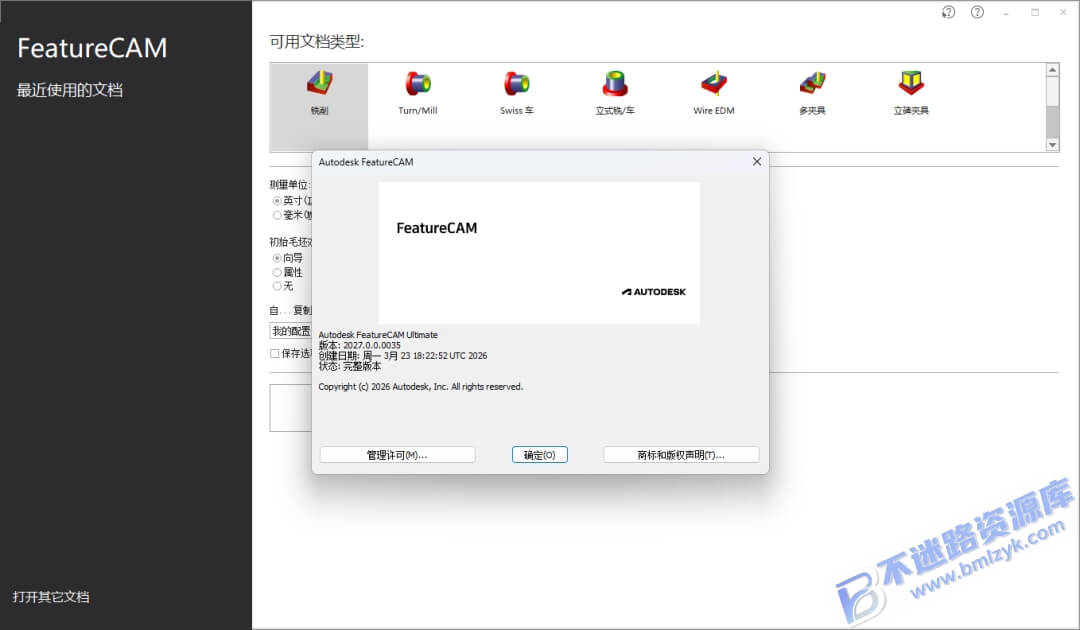Open 打开其它文档 in the sidebar

[x=51, y=597]
